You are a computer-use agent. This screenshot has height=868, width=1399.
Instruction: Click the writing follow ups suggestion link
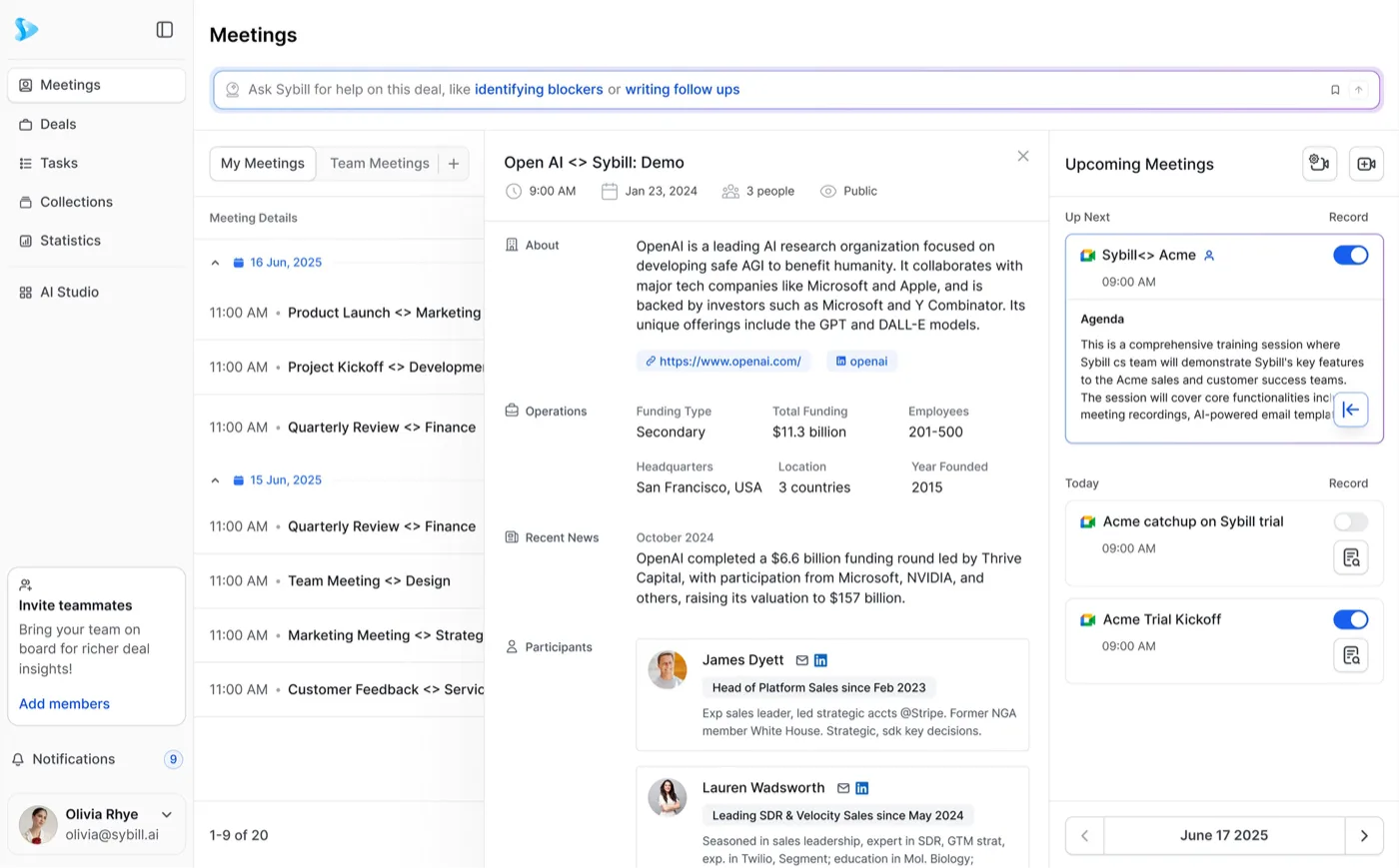pos(683,90)
